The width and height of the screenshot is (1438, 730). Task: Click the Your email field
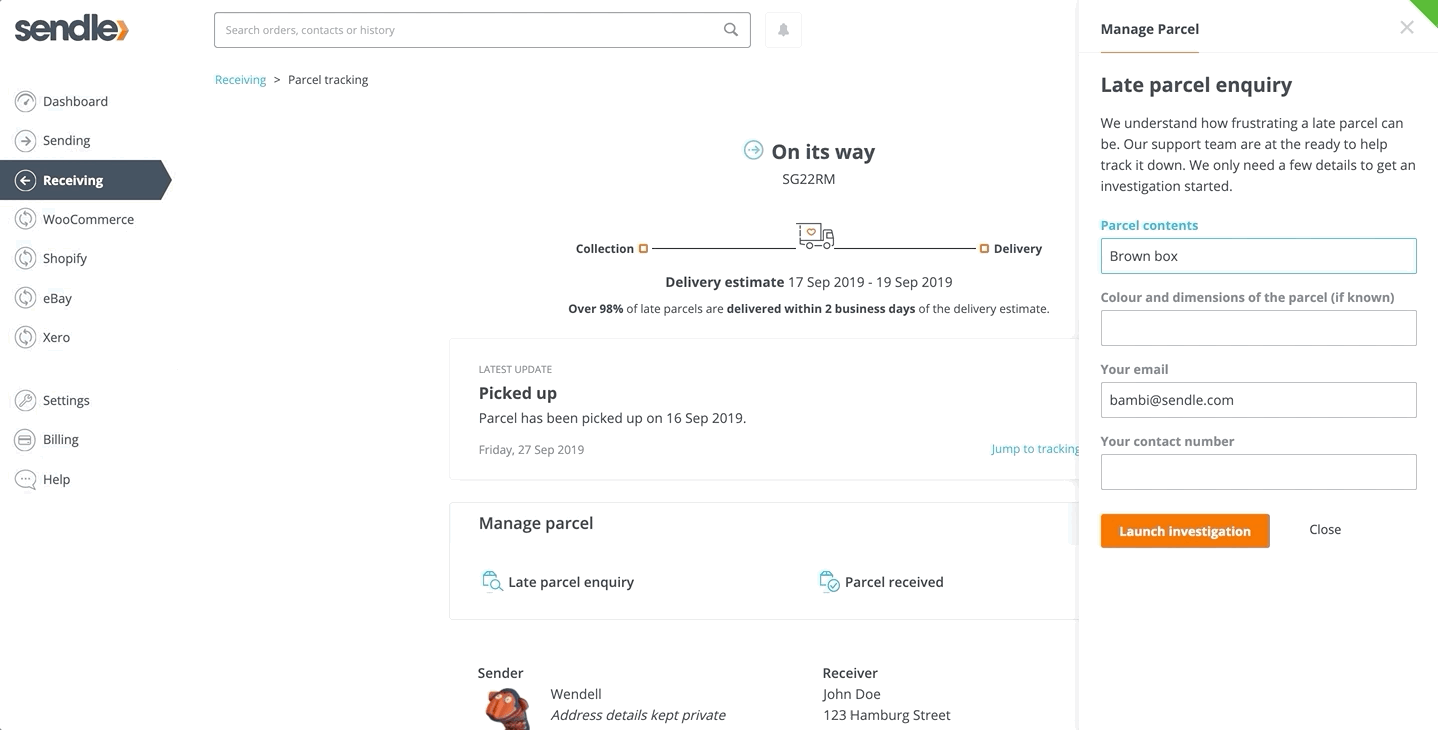tap(1258, 400)
